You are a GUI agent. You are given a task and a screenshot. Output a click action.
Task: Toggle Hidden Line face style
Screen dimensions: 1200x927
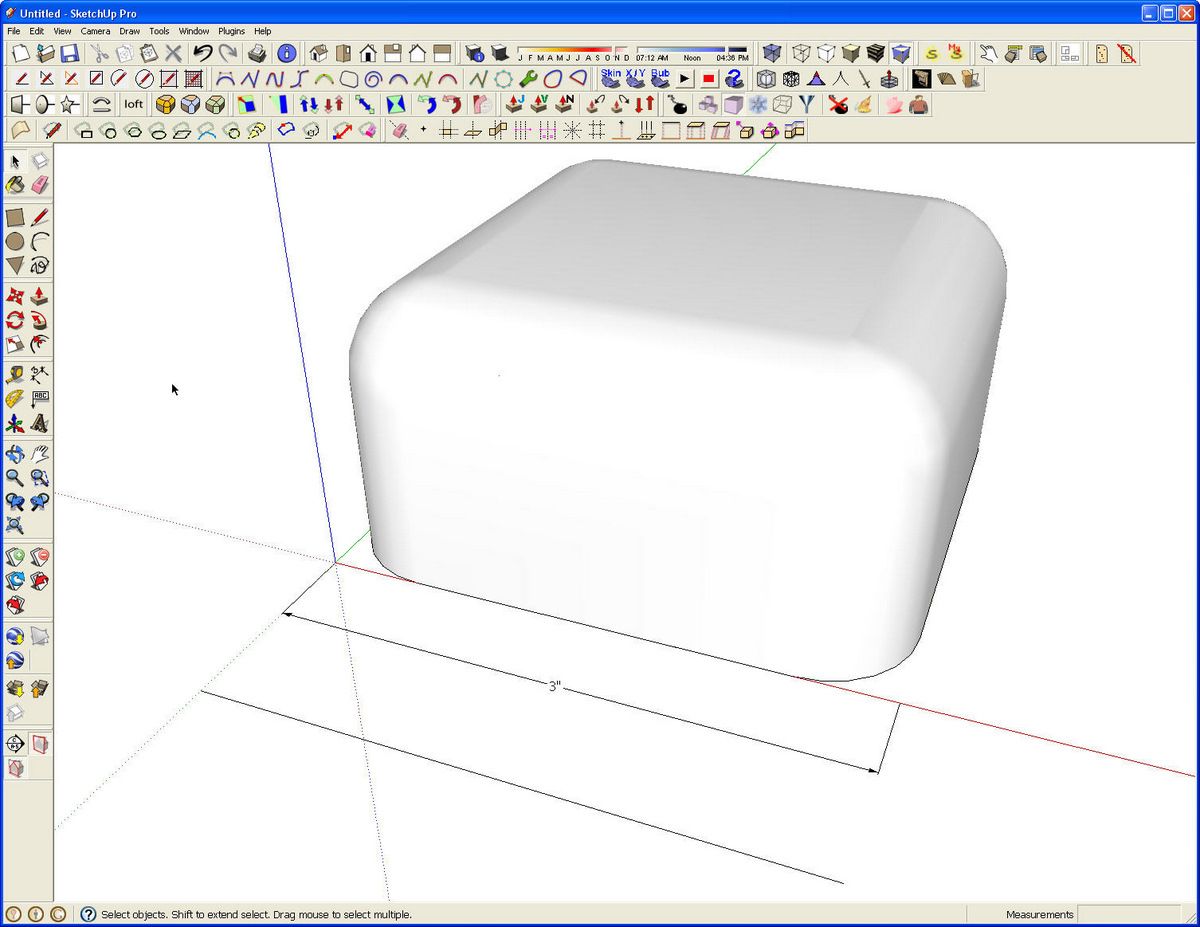(826, 53)
